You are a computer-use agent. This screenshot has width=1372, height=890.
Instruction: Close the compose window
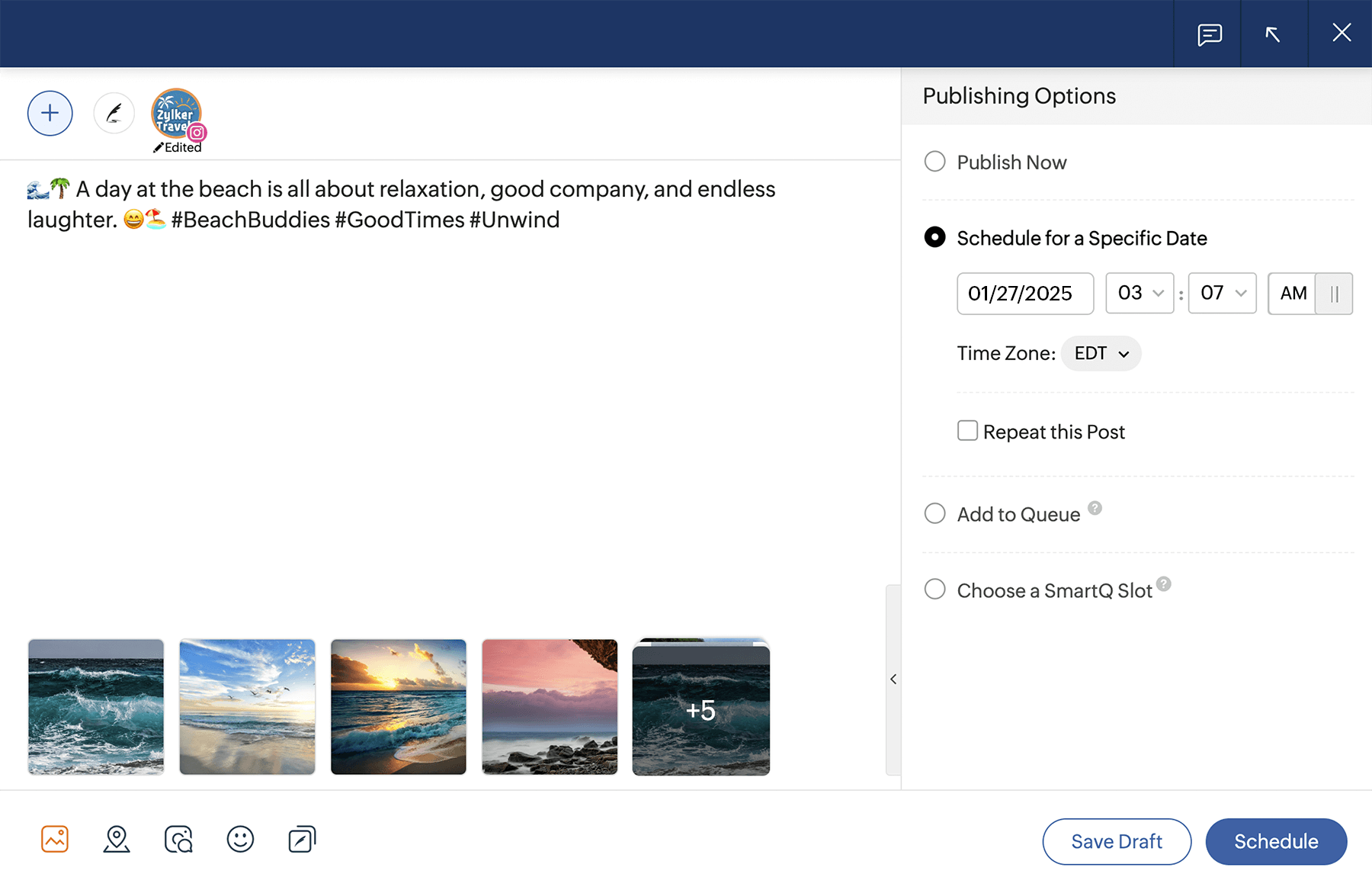coord(1342,33)
